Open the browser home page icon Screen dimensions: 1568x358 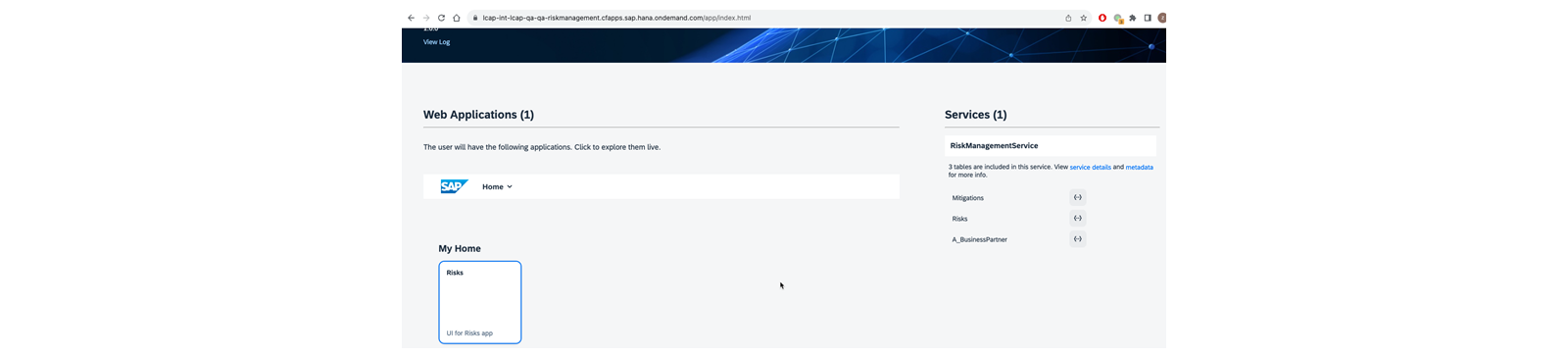(457, 18)
